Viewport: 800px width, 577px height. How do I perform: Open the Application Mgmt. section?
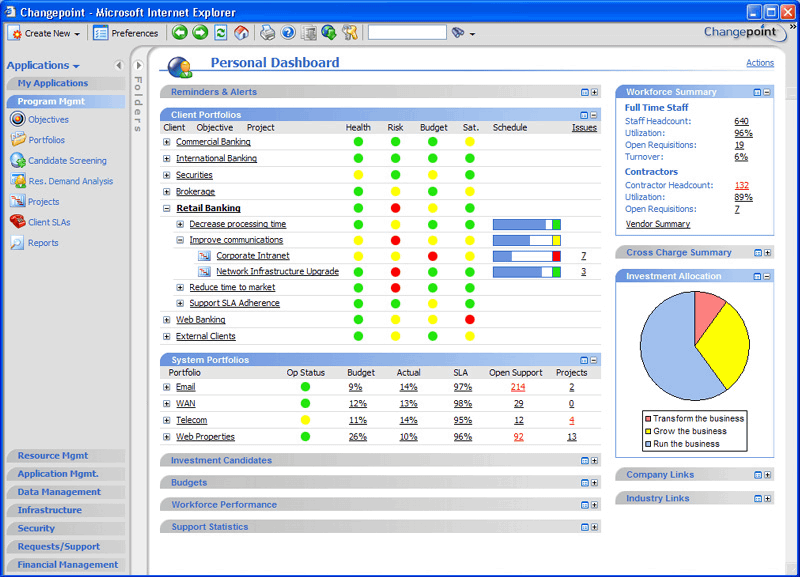click(65, 474)
